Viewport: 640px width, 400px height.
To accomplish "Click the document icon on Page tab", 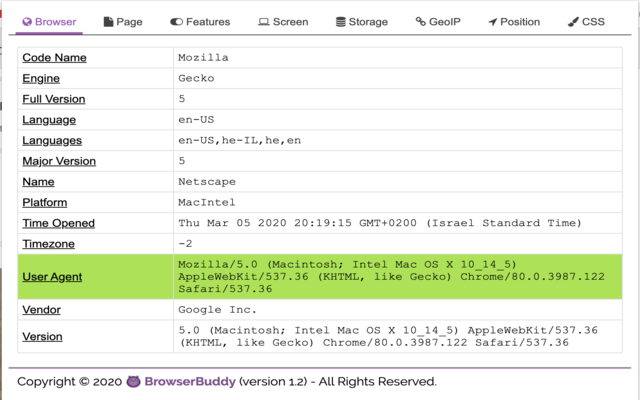I will 108,22.
